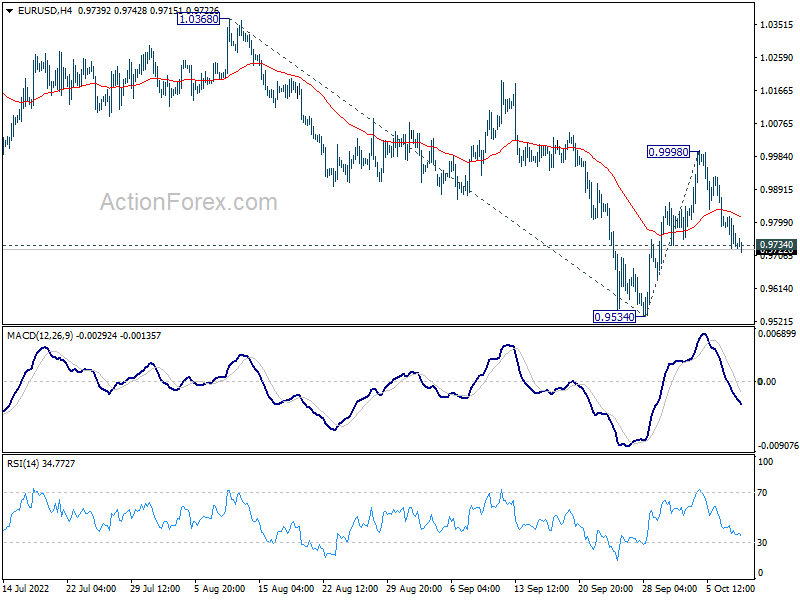The height and width of the screenshot is (600, 800).
Task: Open the EURUSD,H4 chart dropdown arrow
Action: 10,10
